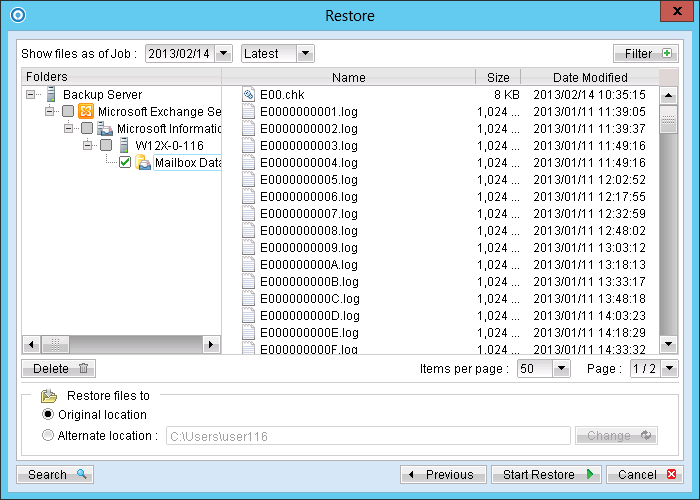Sort by the Name column header
This screenshot has height=500, width=700.
coord(349,77)
